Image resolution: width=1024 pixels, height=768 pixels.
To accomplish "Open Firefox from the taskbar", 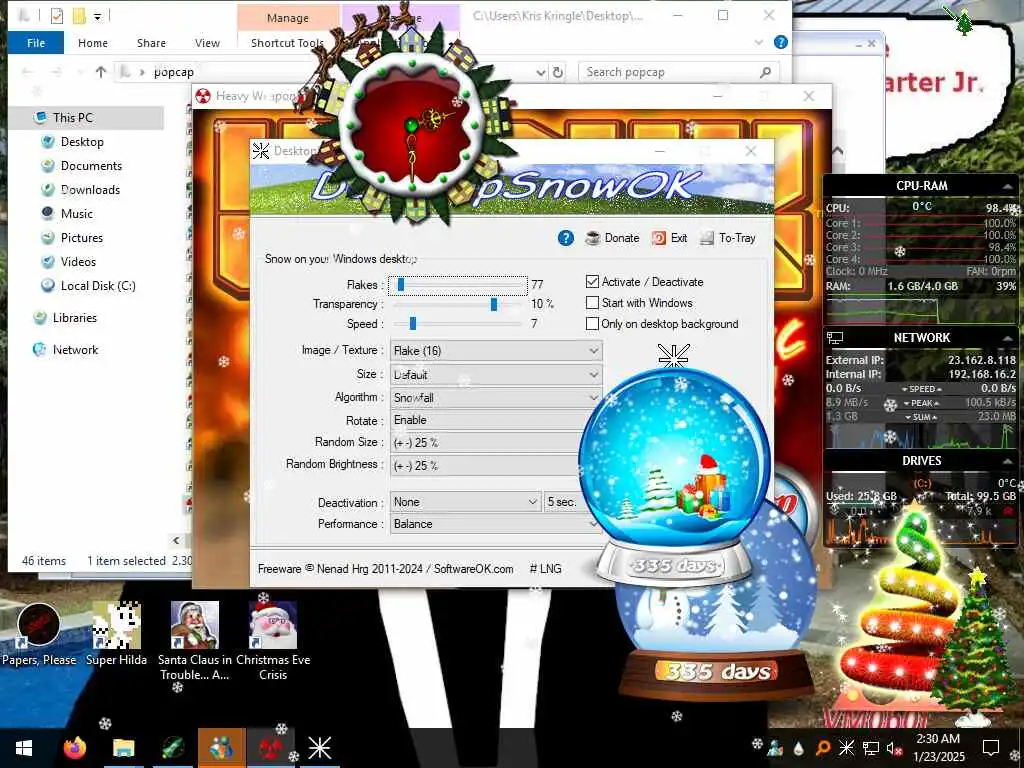I will point(75,748).
